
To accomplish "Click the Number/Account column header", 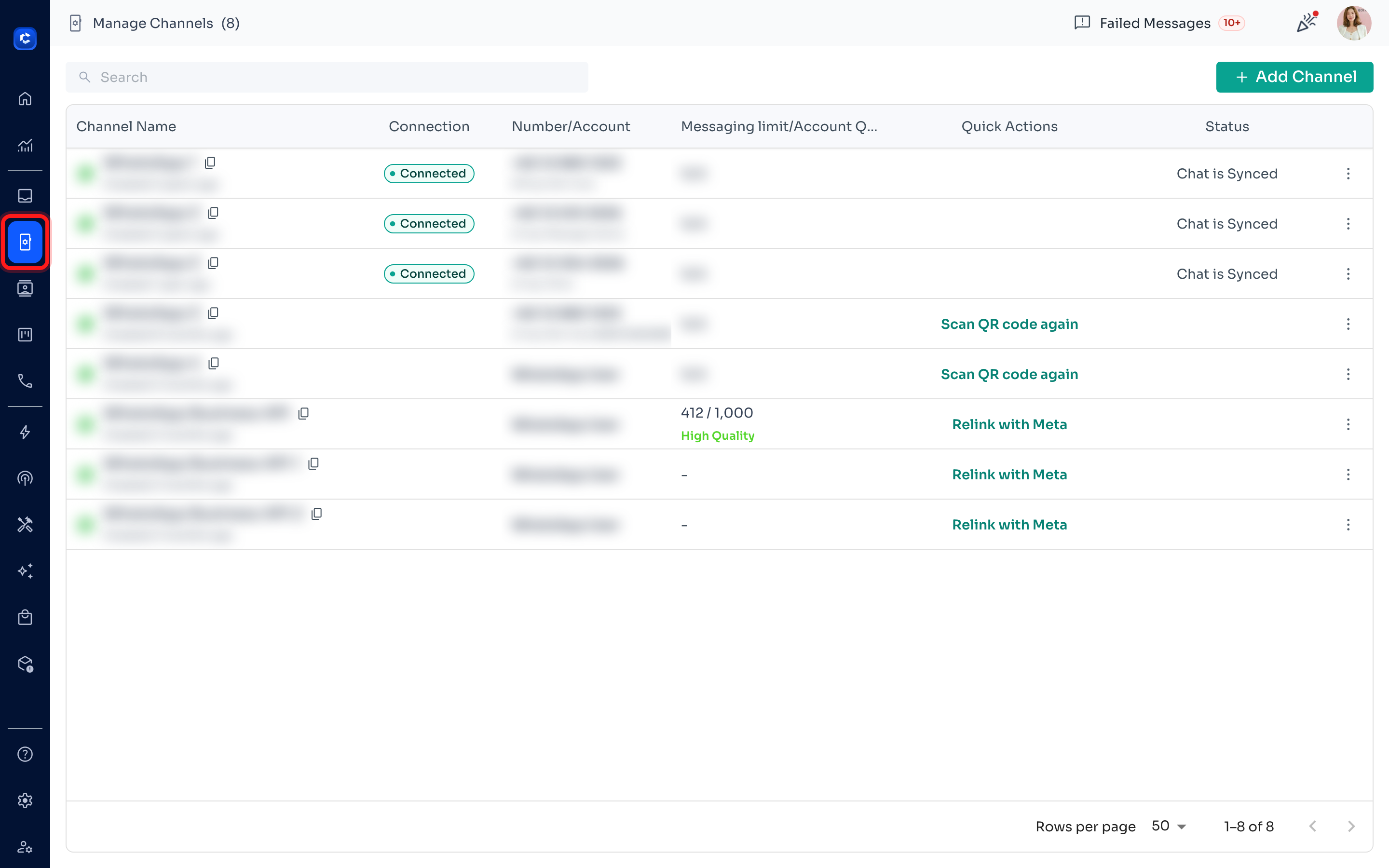I will (571, 126).
